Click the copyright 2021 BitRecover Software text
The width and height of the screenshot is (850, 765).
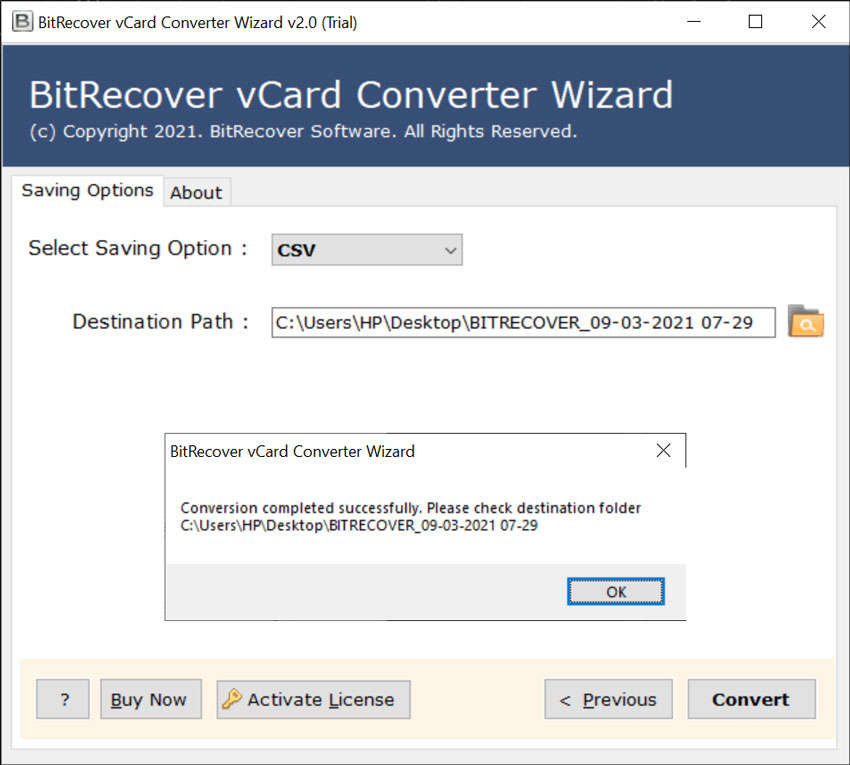click(x=303, y=132)
